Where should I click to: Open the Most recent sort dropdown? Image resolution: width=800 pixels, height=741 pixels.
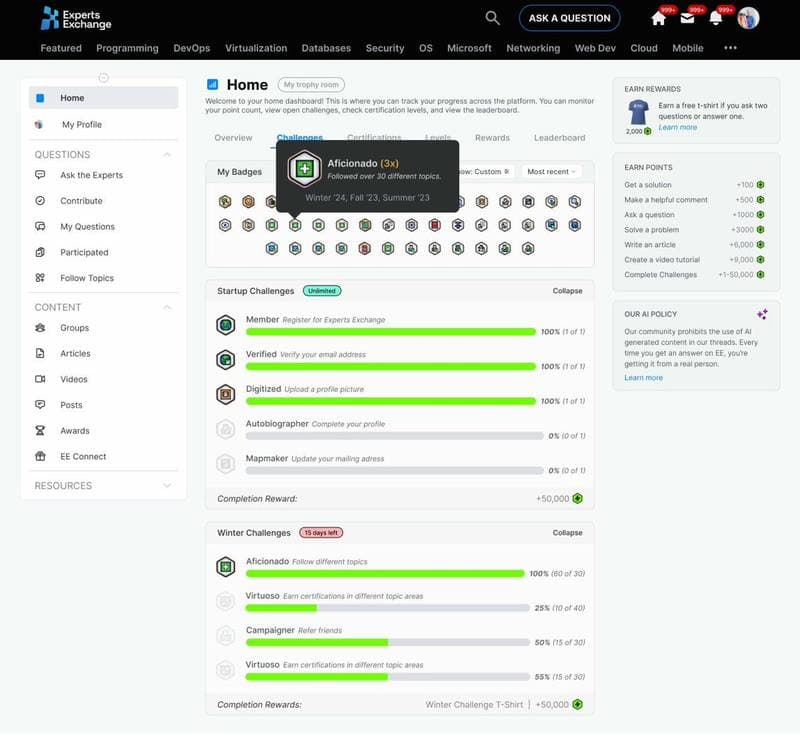coord(552,172)
